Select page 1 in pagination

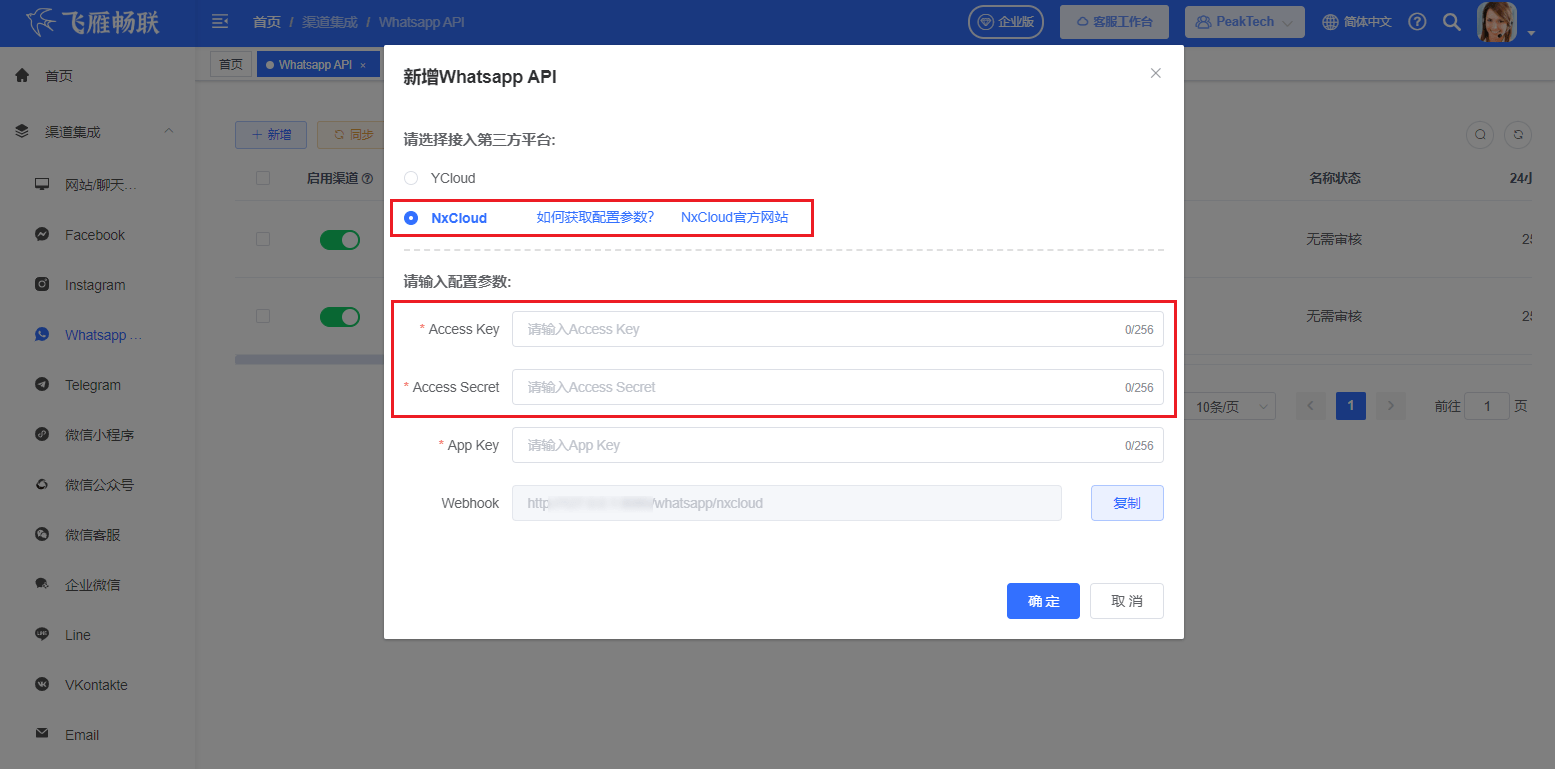pos(1351,406)
